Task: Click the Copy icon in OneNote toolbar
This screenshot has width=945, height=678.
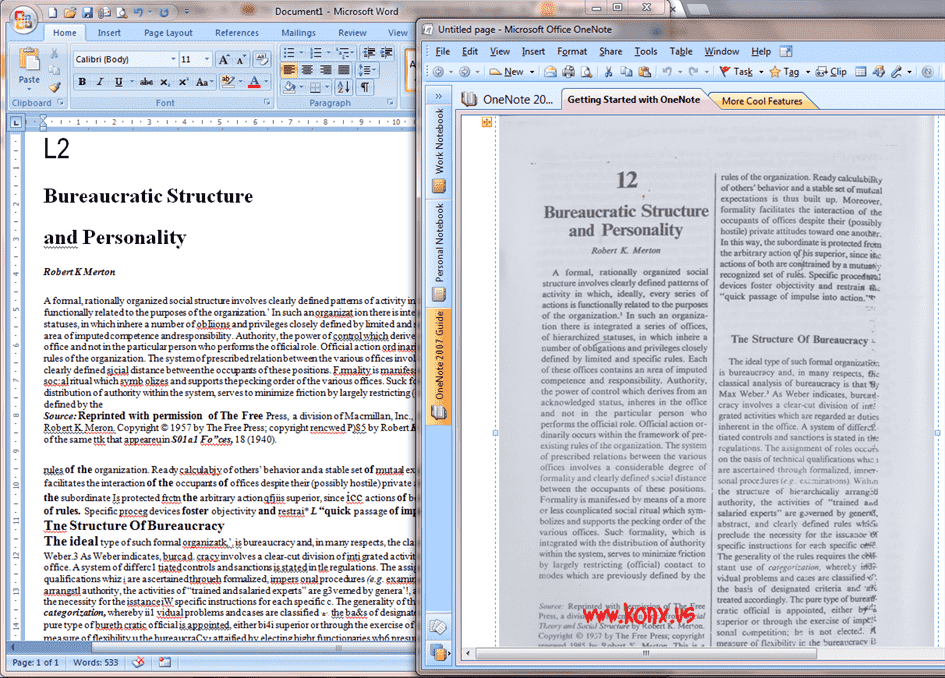Action: point(627,72)
